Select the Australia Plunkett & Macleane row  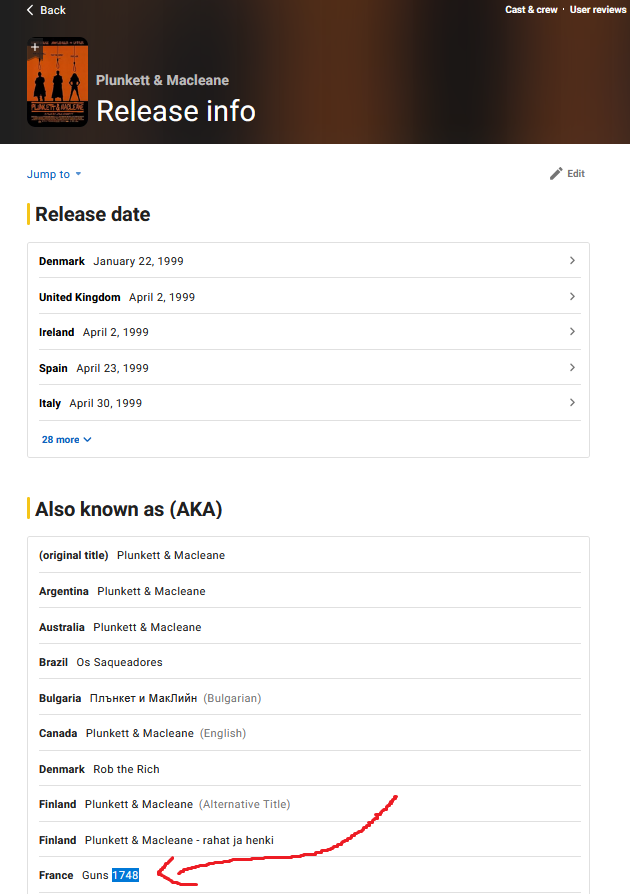(x=310, y=627)
